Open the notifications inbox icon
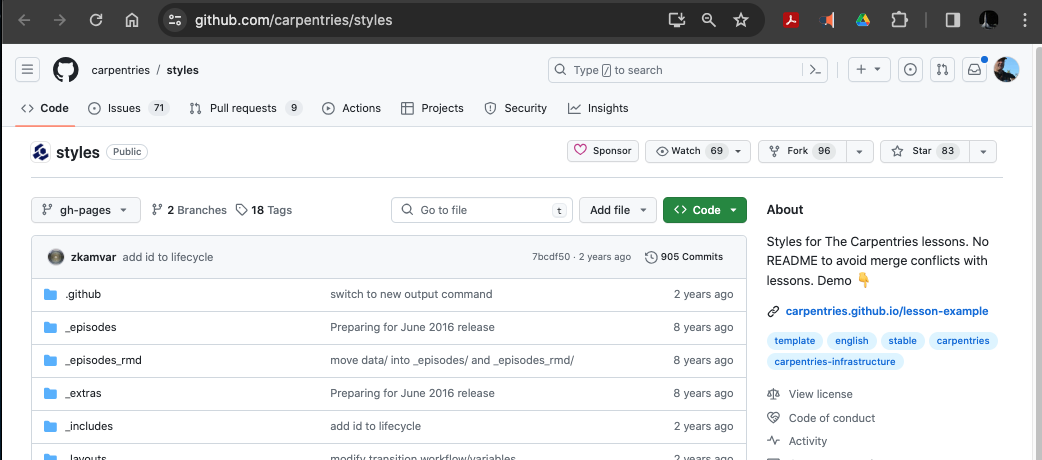The image size is (1042, 460). (x=973, y=70)
